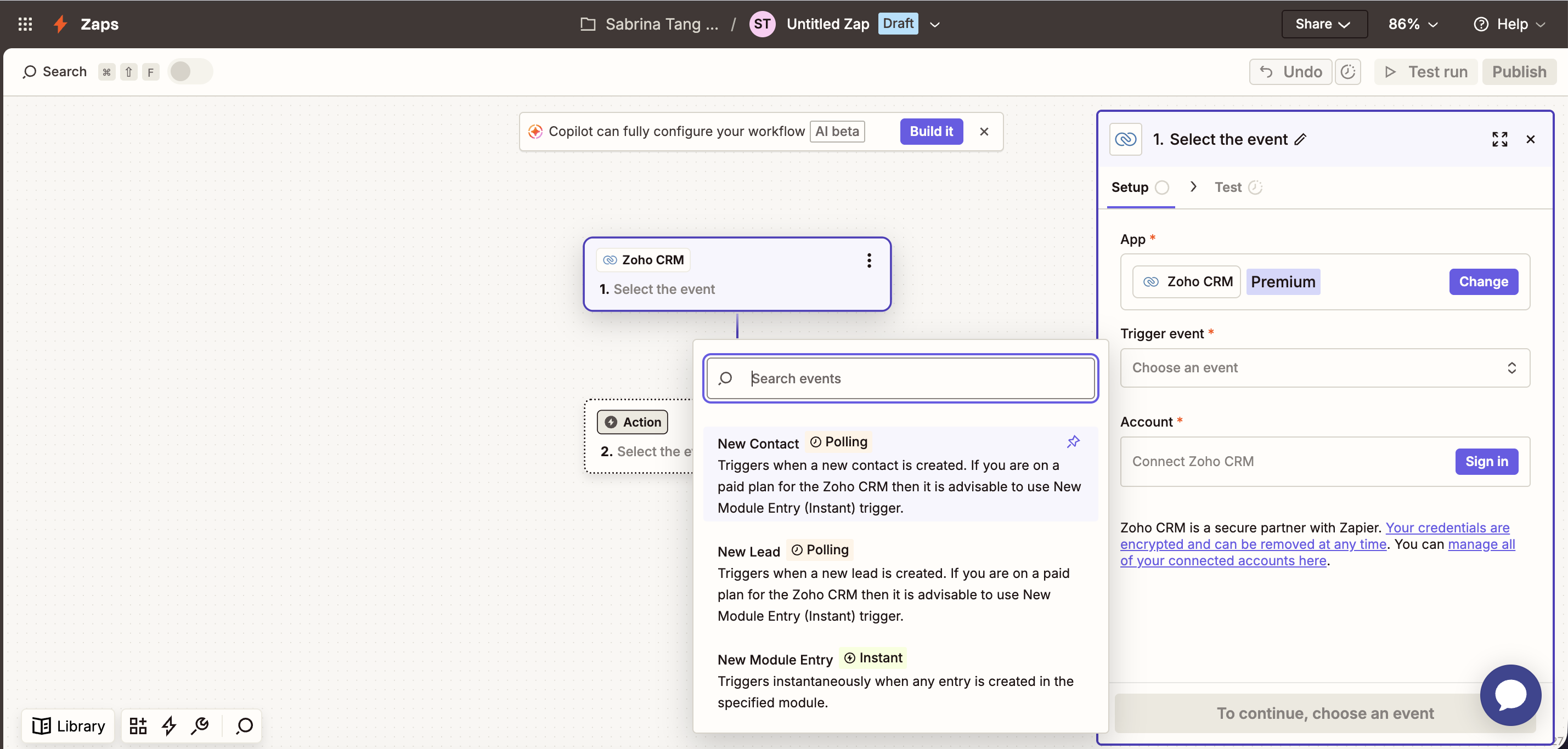
Task: Click the ST avatar badge
Action: tap(762, 24)
